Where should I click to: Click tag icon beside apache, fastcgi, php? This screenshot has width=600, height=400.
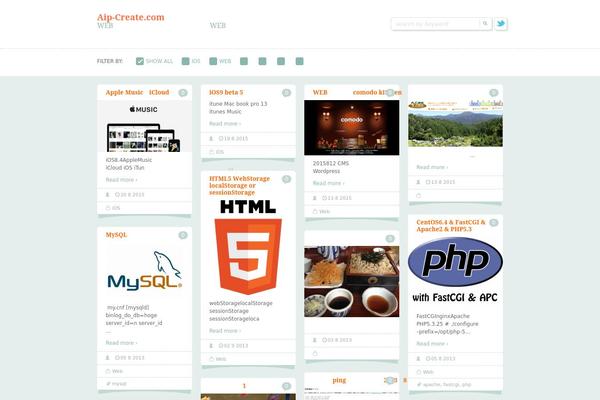419,384
